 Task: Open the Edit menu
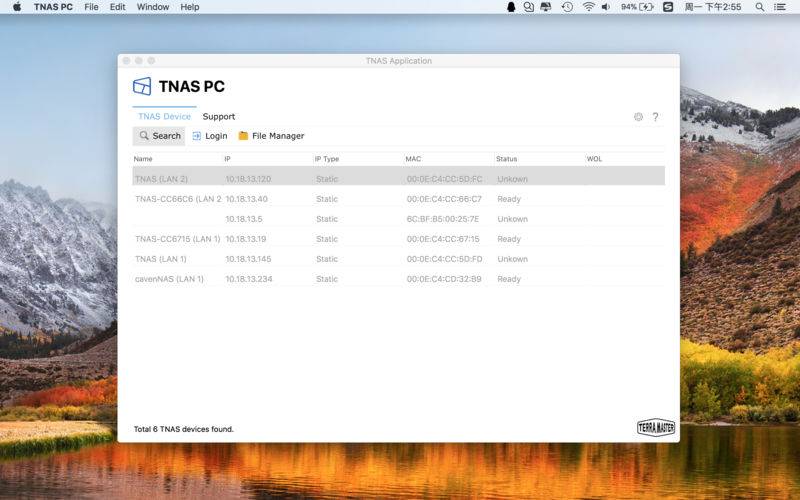(117, 7)
